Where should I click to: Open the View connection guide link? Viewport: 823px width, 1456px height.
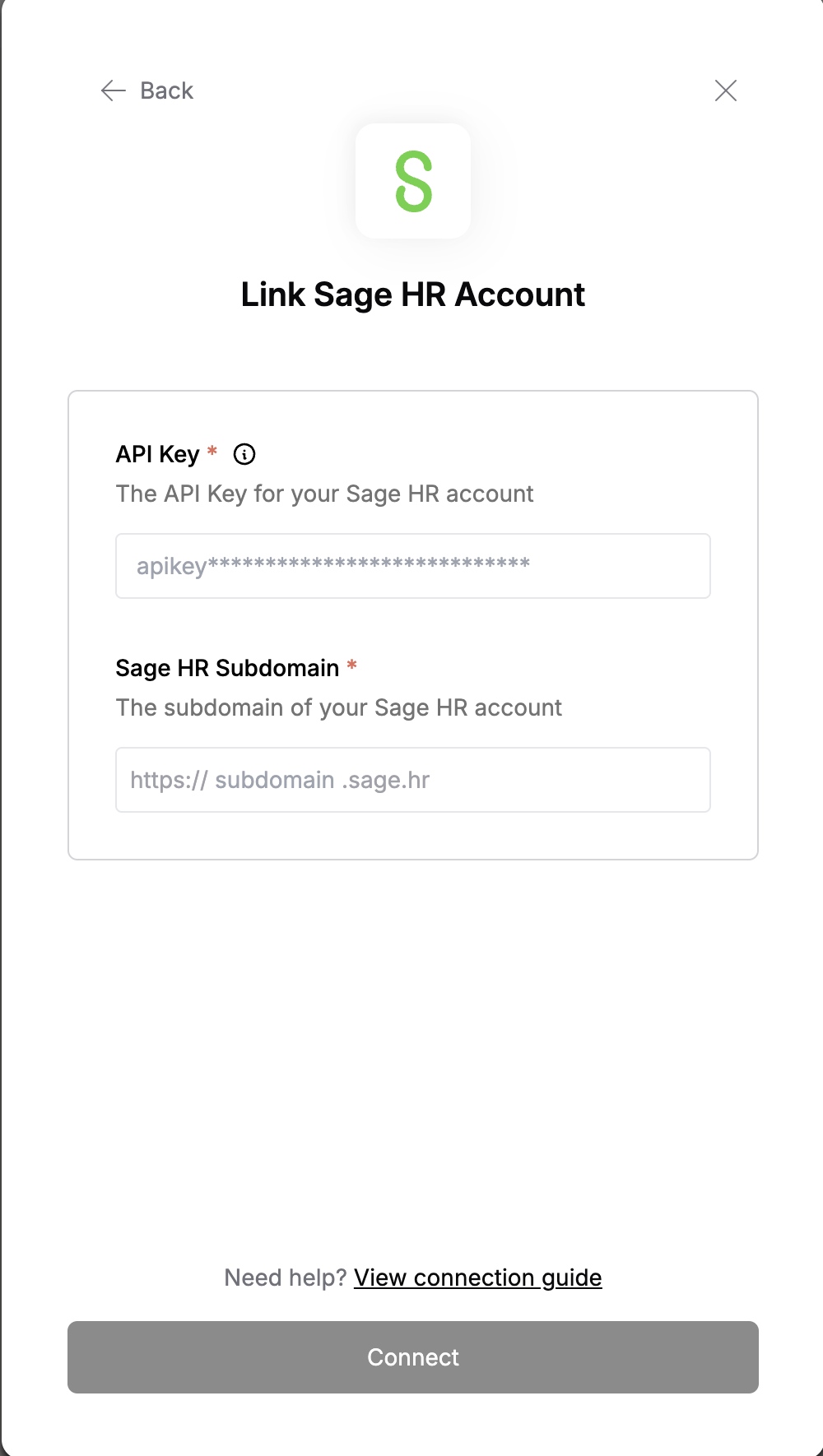click(x=478, y=1277)
